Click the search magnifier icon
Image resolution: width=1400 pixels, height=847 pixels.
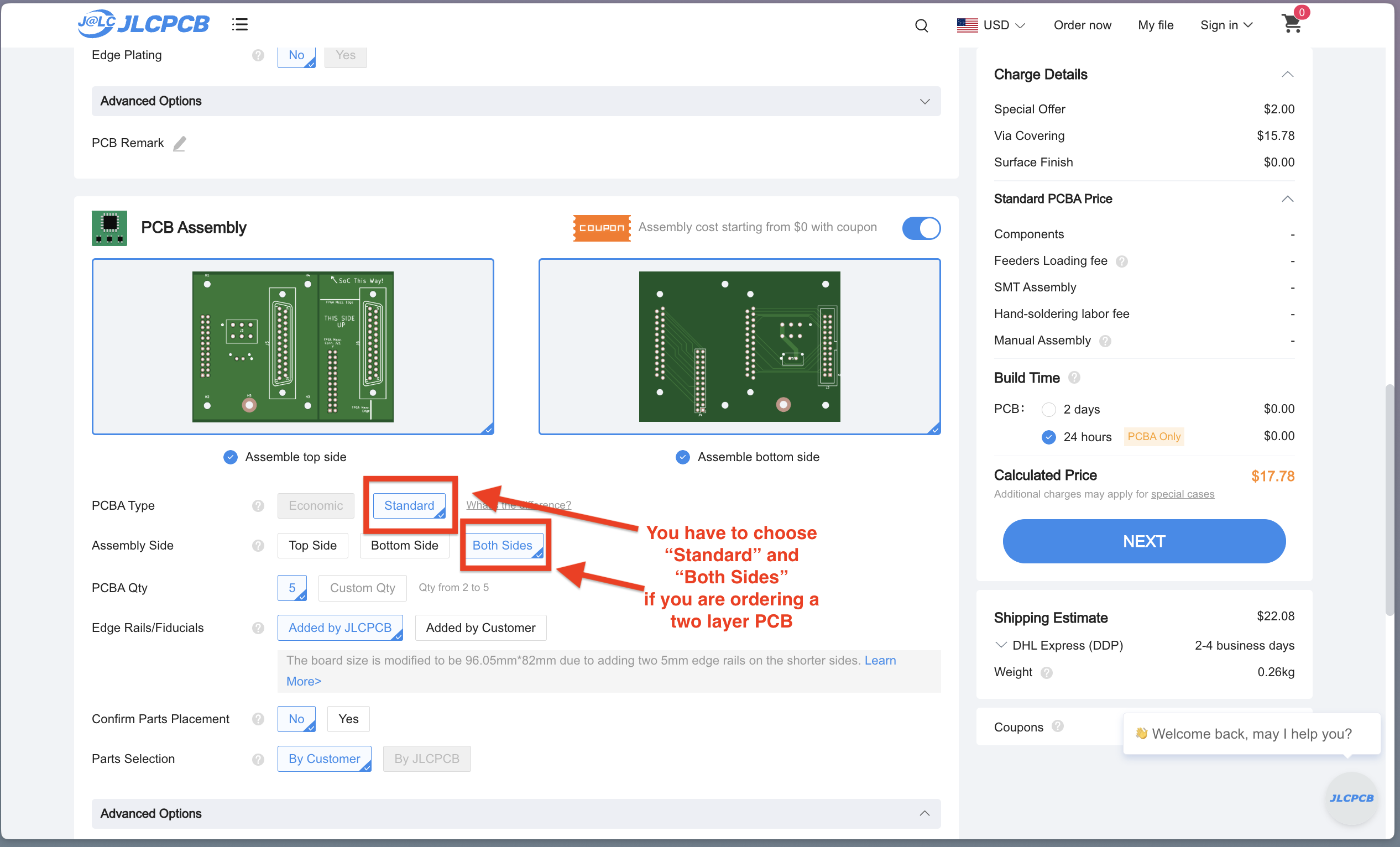(921, 25)
